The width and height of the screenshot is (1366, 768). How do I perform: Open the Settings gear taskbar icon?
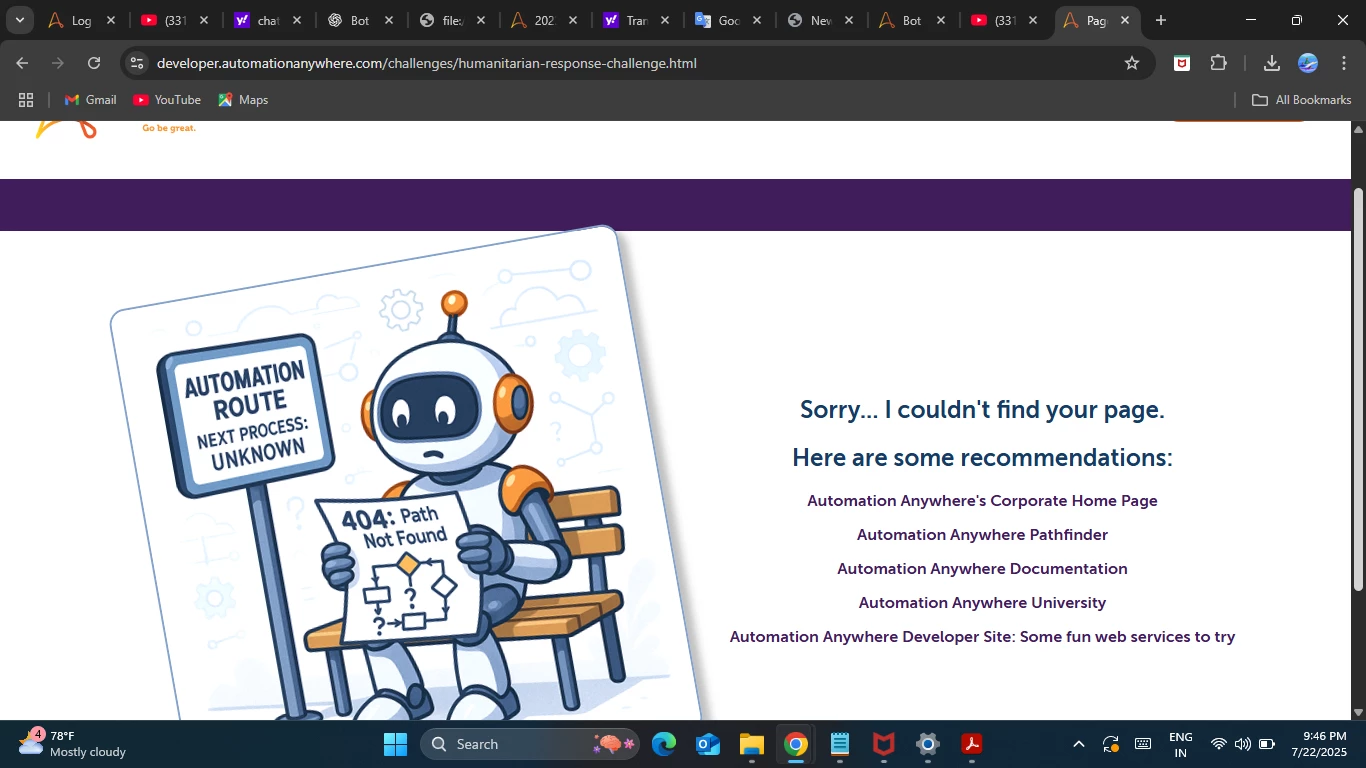point(928,744)
